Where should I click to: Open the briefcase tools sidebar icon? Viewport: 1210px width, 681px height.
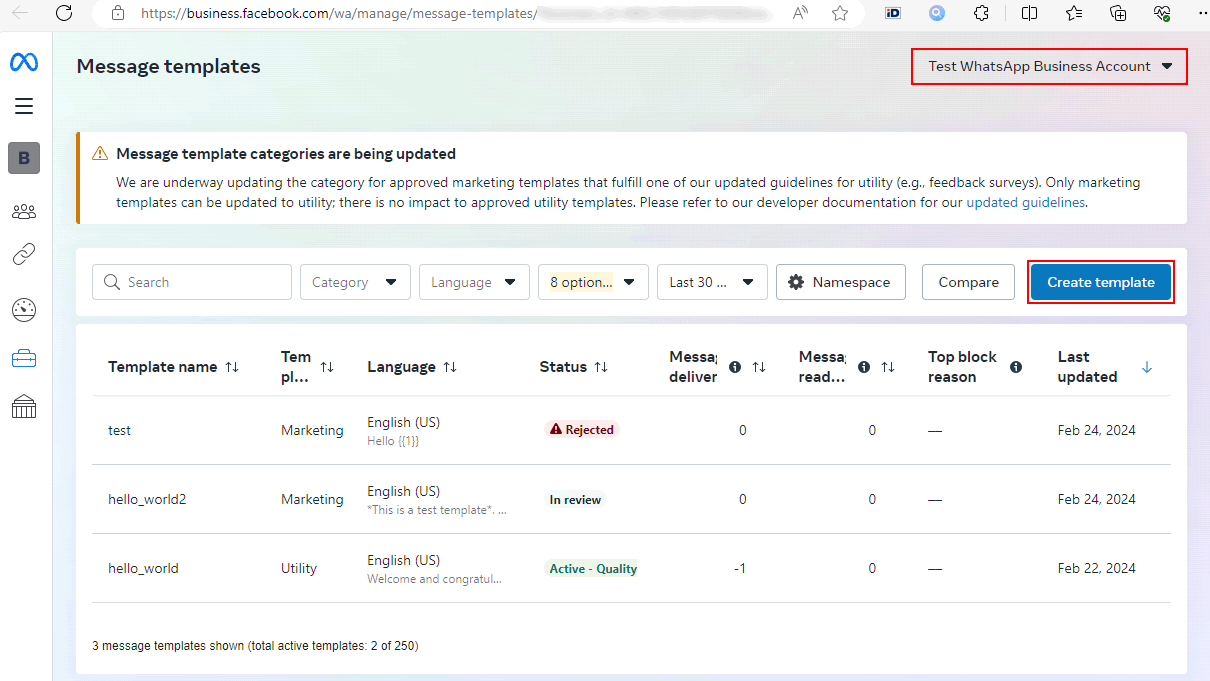24,359
